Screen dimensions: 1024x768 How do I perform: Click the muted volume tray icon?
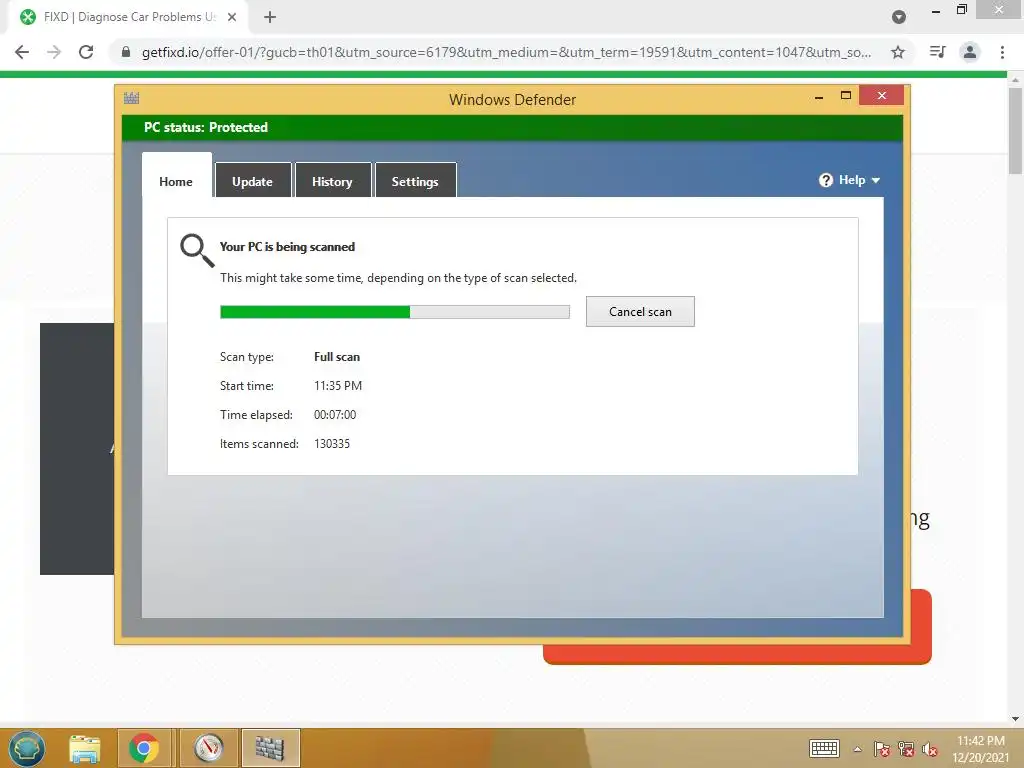coord(930,749)
